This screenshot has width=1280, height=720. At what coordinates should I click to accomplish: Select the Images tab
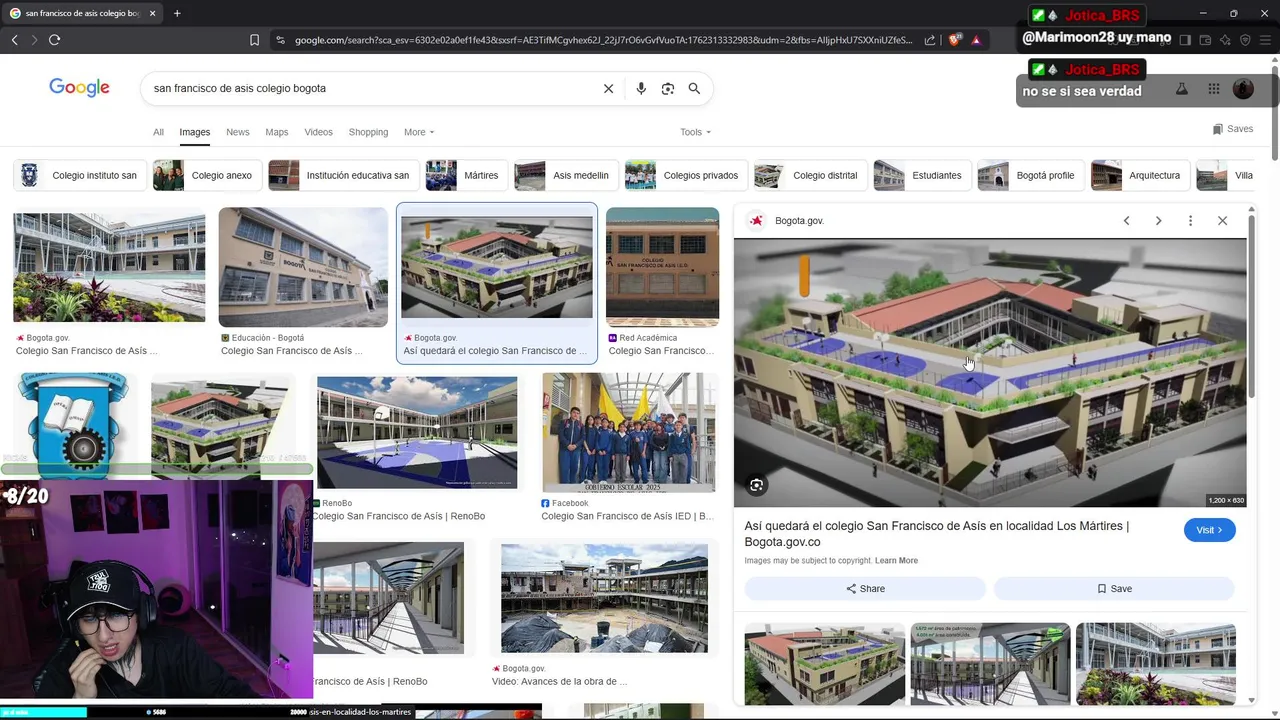pyautogui.click(x=194, y=132)
